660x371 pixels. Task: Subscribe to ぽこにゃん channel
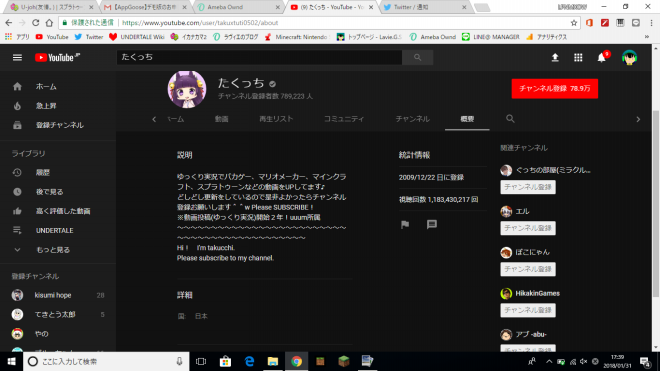(x=528, y=269)
